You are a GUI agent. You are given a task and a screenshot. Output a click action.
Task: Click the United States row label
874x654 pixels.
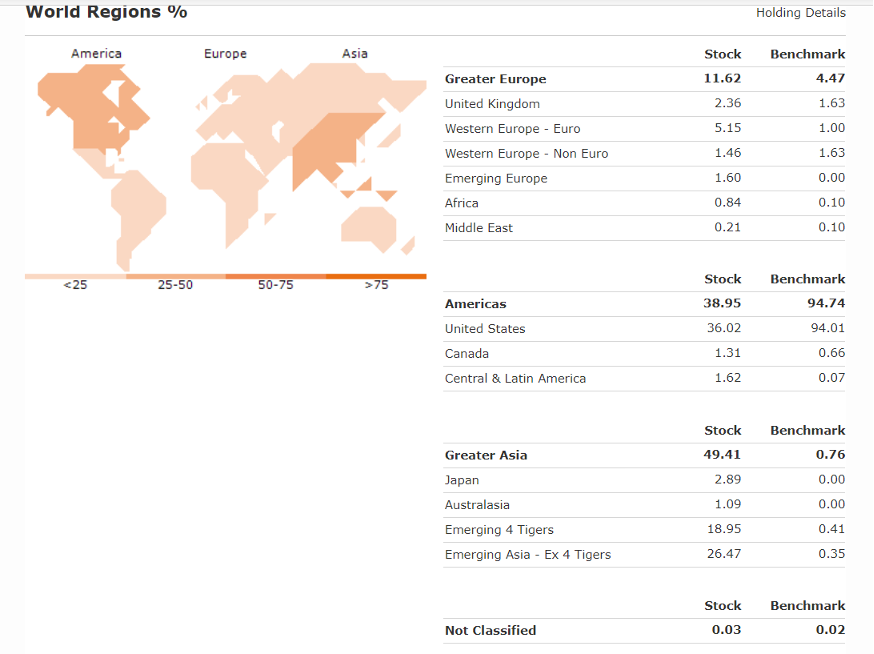click(x=485, y=329)
